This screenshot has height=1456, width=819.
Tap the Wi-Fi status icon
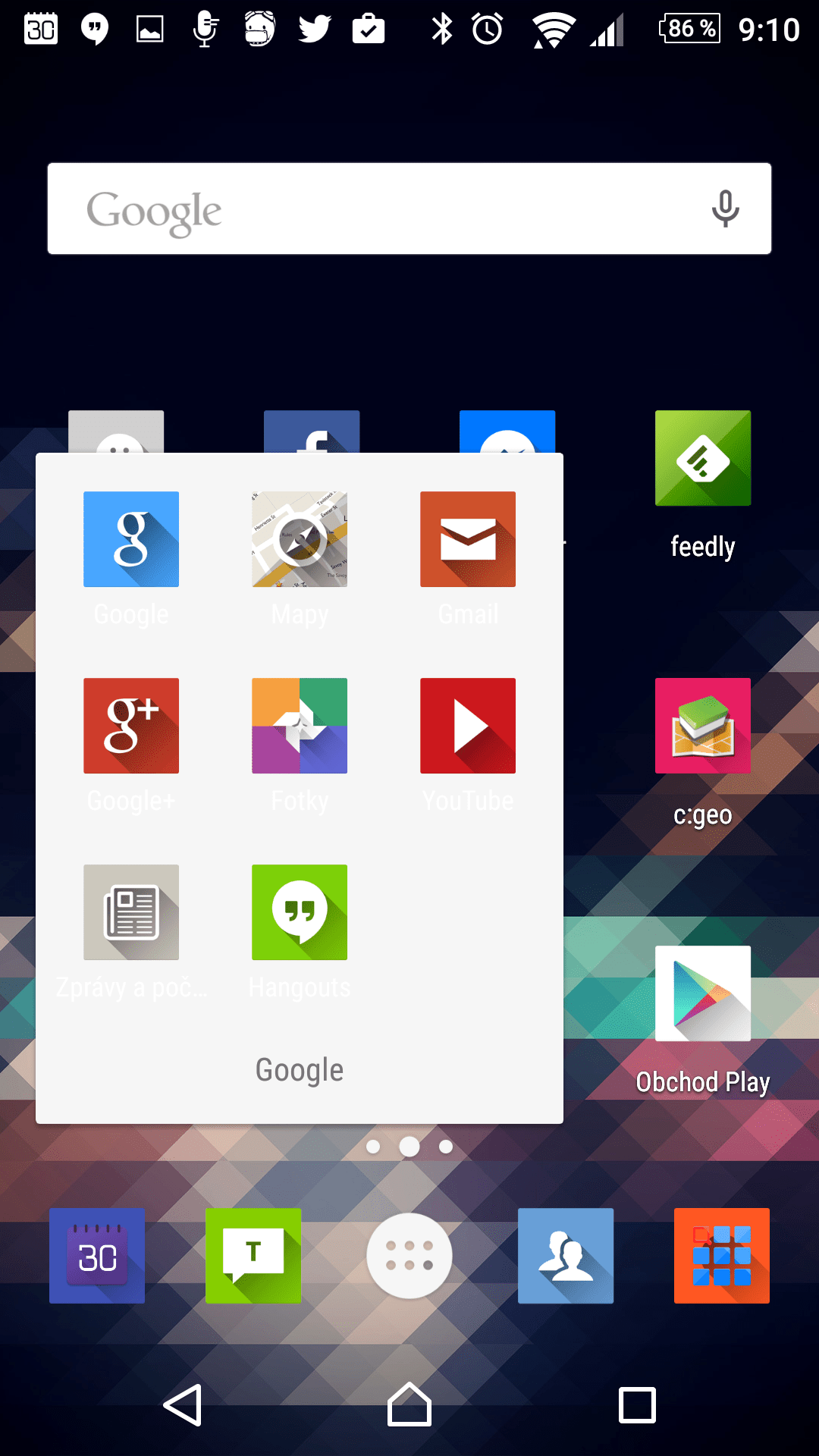pyautogui.click(x=553, y=30)
